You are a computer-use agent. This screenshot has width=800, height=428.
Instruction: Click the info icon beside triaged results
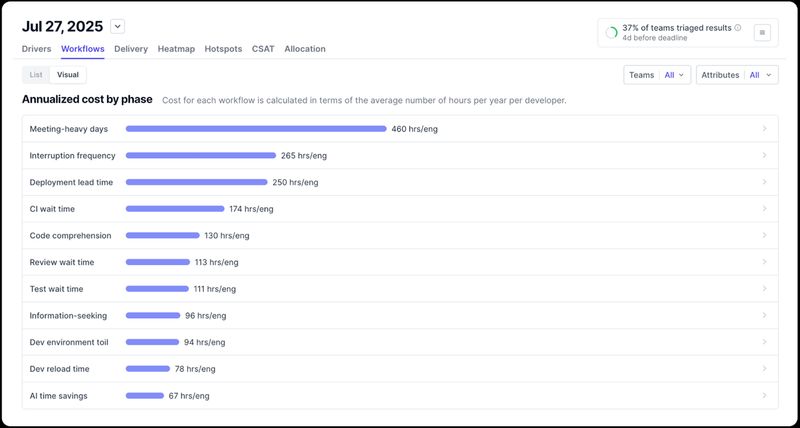[x=738, y=28]
